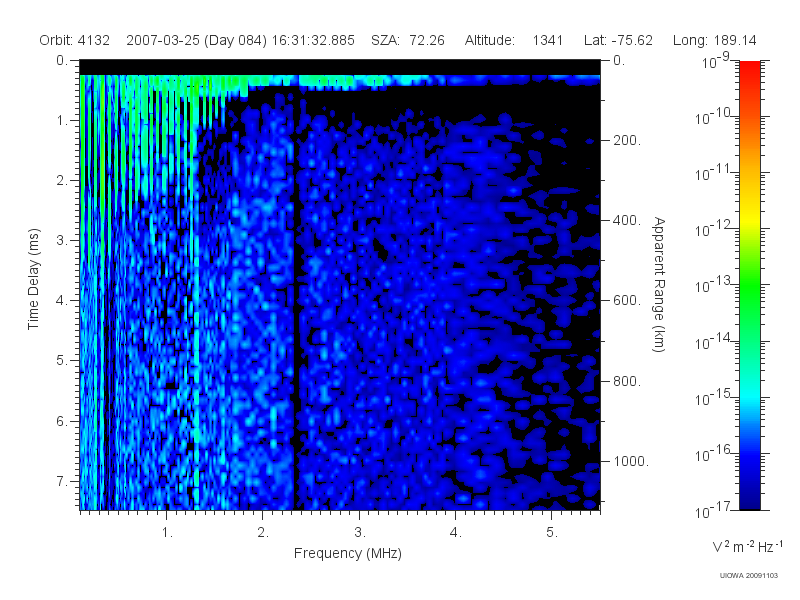
Task: Click the "1." tick on Frequency axis
Action: (x=167, y=533)
